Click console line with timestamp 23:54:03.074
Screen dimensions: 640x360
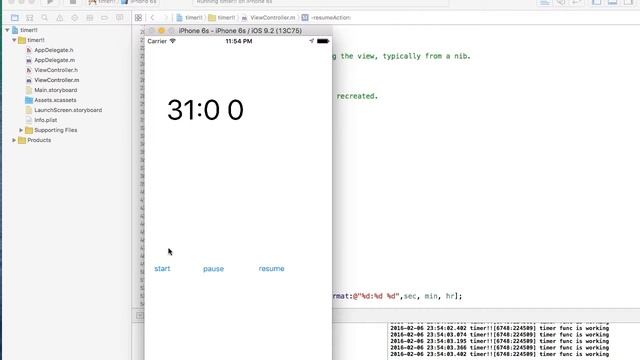tap(500, 335)
